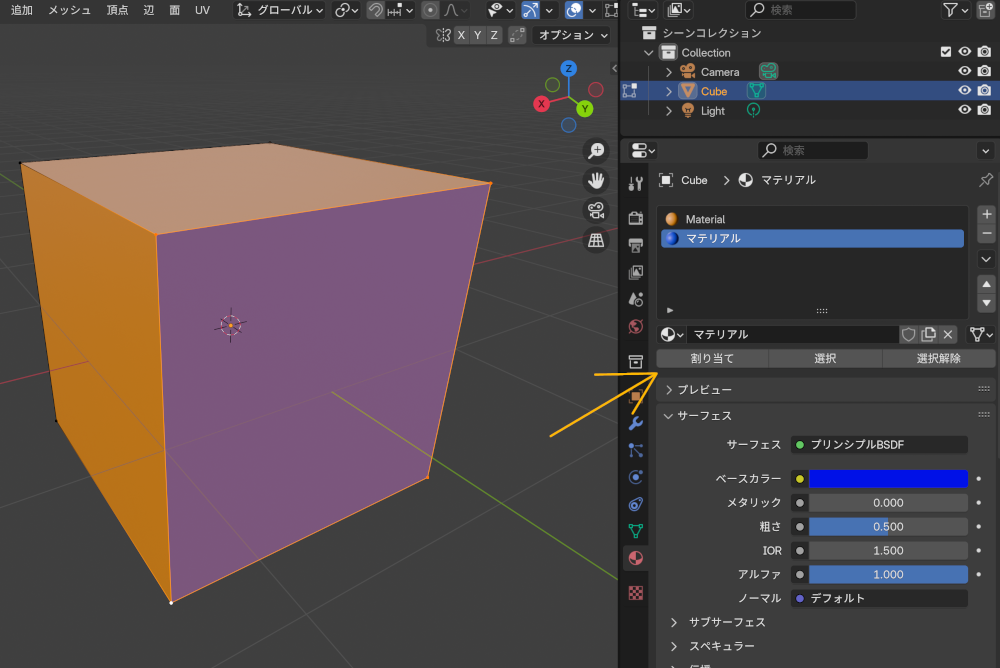Image resolution: width=1000 pixels, height=668 pixels.
Task: Hide the Cube in the viewport
Action: [964, 91]
